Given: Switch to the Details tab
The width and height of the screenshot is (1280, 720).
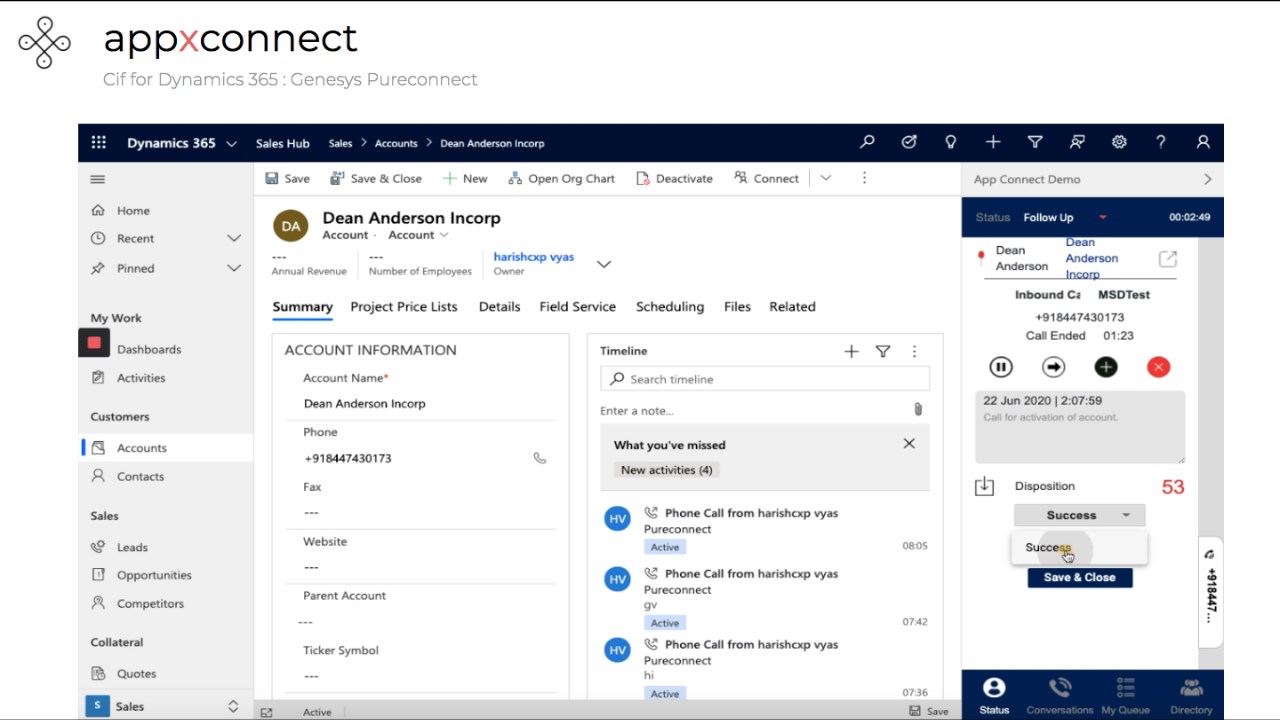Looking at the screenshot, I should point(499,307).
